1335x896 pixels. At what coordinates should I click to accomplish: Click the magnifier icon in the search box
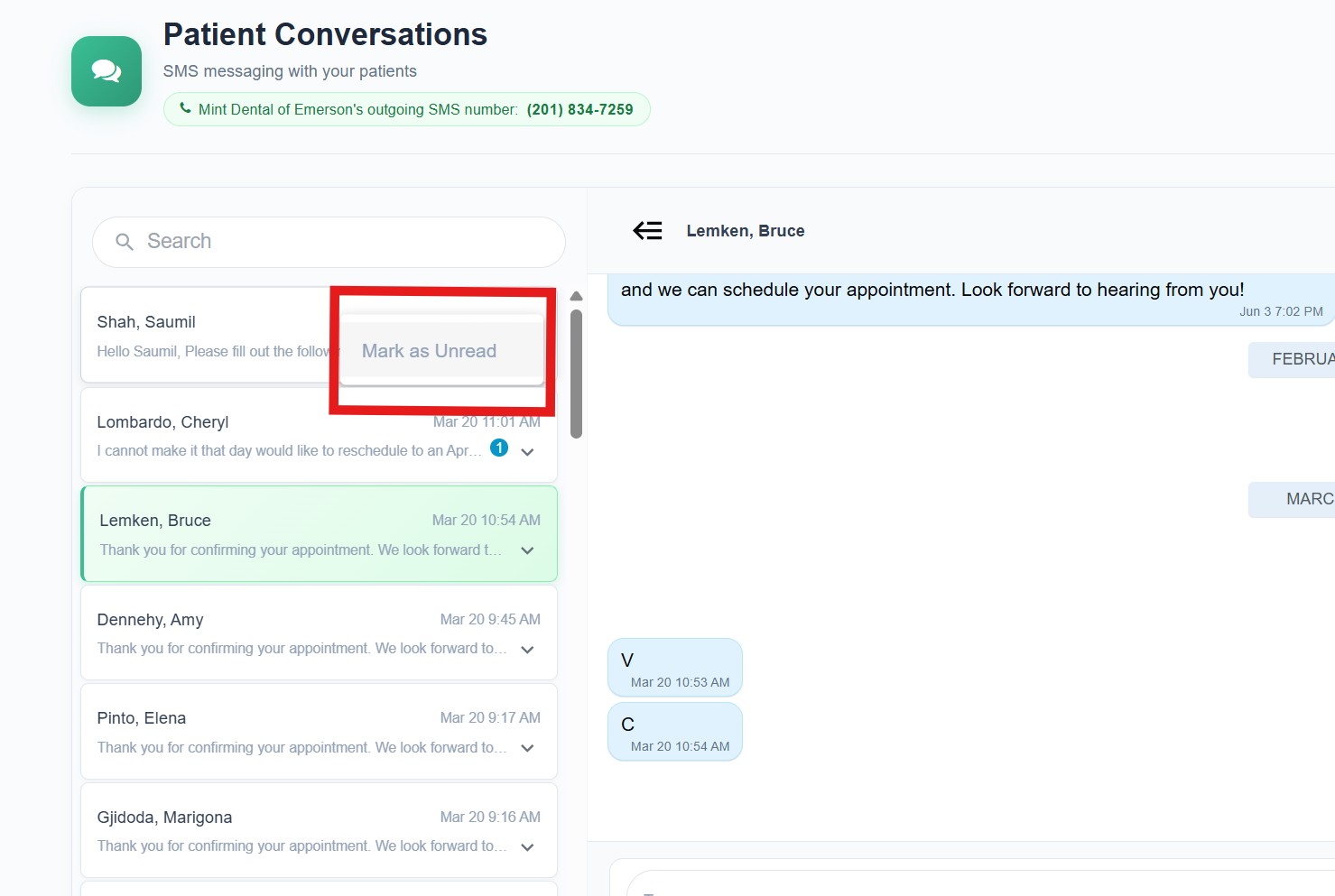[x=125, y=242]
